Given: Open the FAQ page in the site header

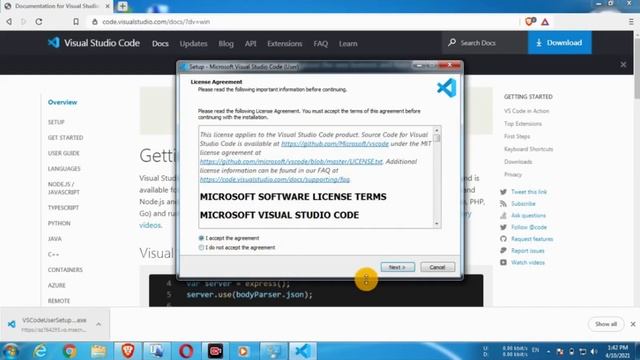Looking at the screenshot, I should pos(320,43).
